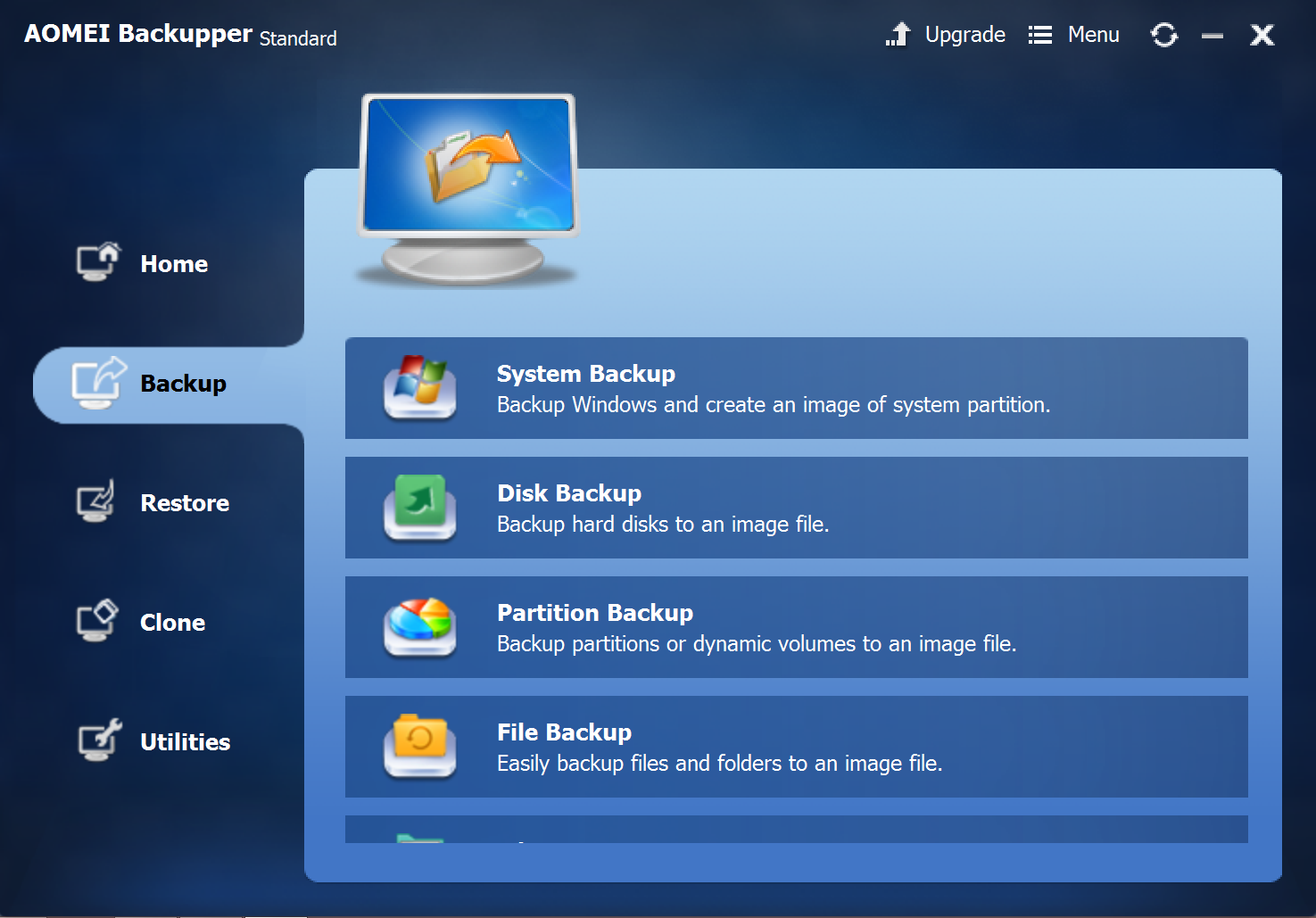The height and width of the screenshot is (918, 1316).
Task: Choose the Disk Backup option
Action: pyautogui.click(x=797, y=508)
